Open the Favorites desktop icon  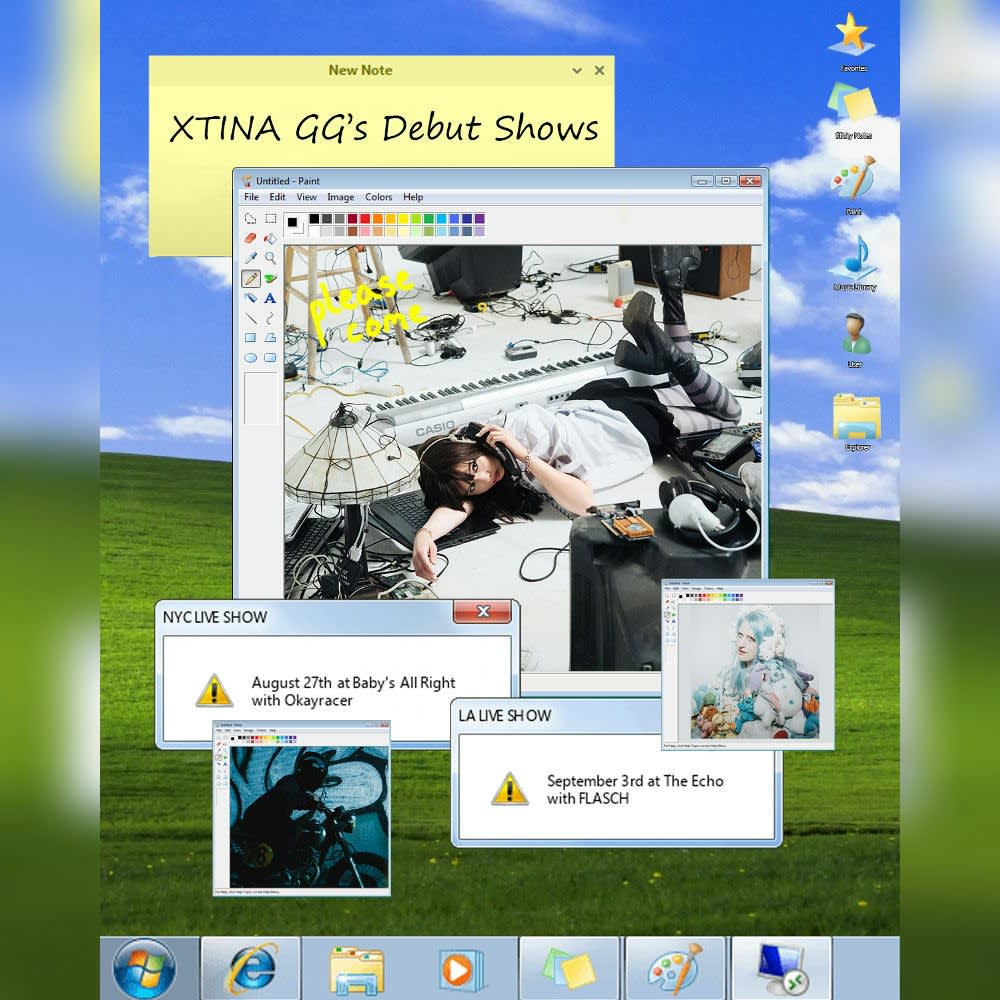[x=853, y=41]
